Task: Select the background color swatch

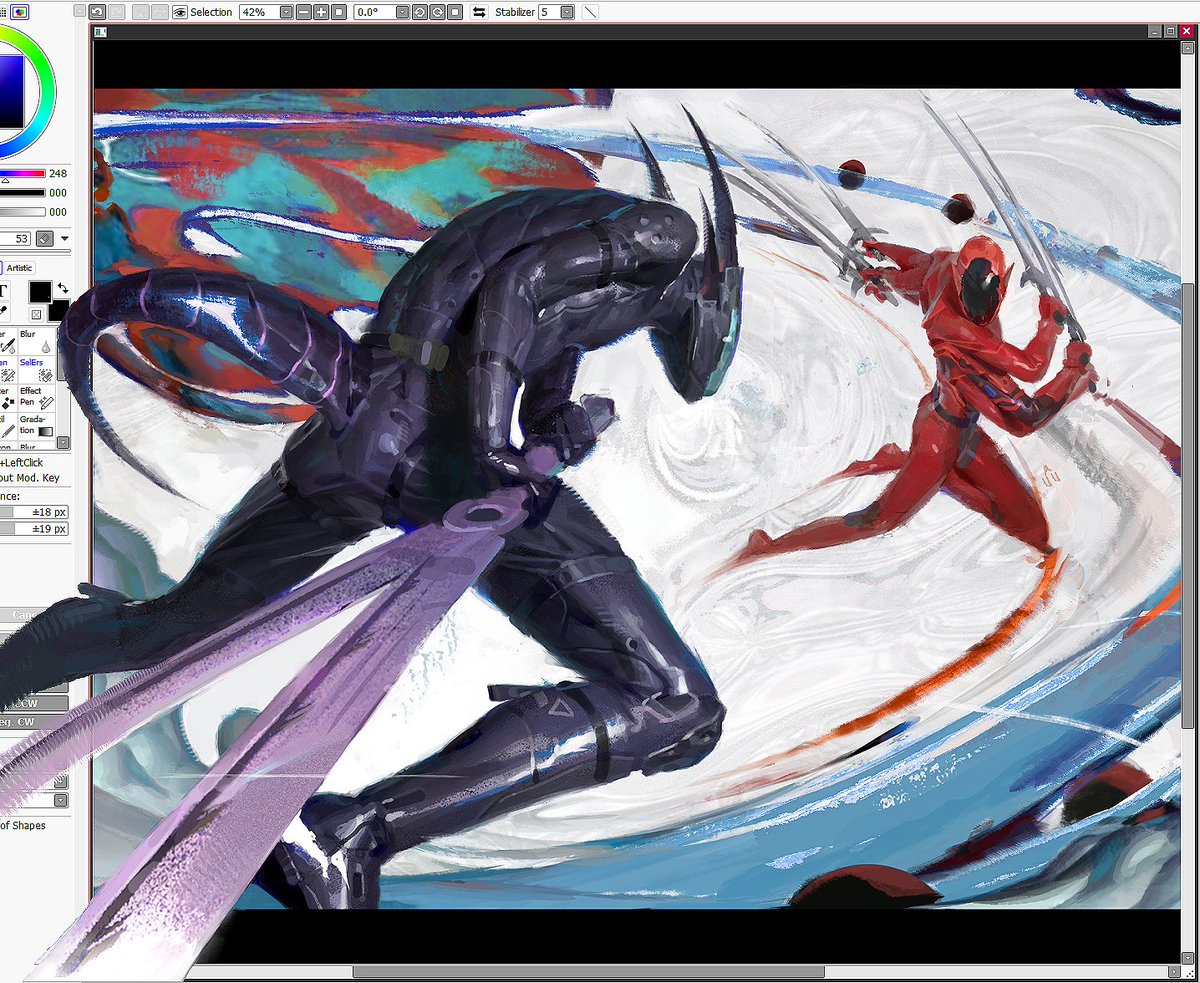Action: coord(60,312)
